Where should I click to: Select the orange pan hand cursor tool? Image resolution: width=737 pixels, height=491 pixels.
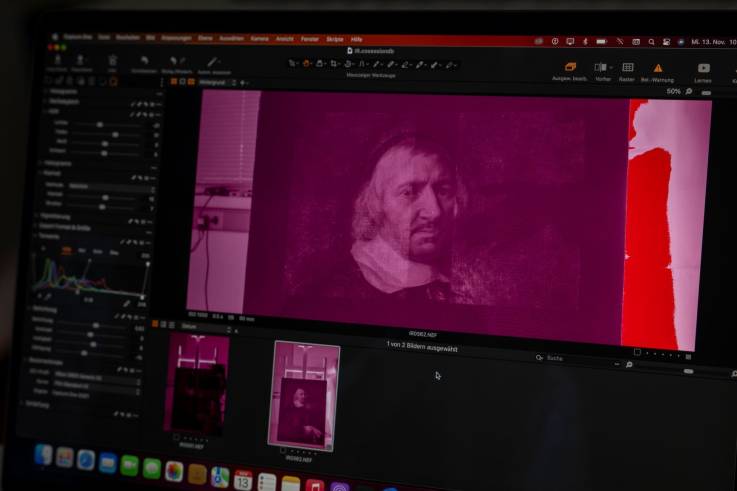click(x=307, y=64)
